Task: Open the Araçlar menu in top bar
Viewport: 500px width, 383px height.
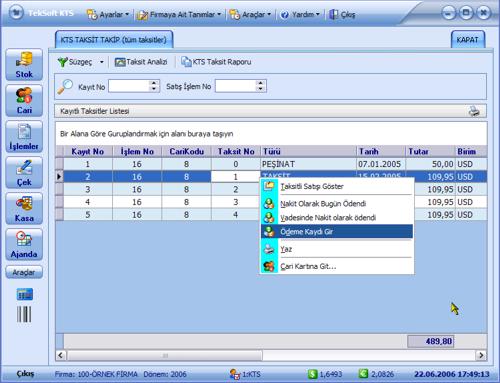Action: click(250, 14)
